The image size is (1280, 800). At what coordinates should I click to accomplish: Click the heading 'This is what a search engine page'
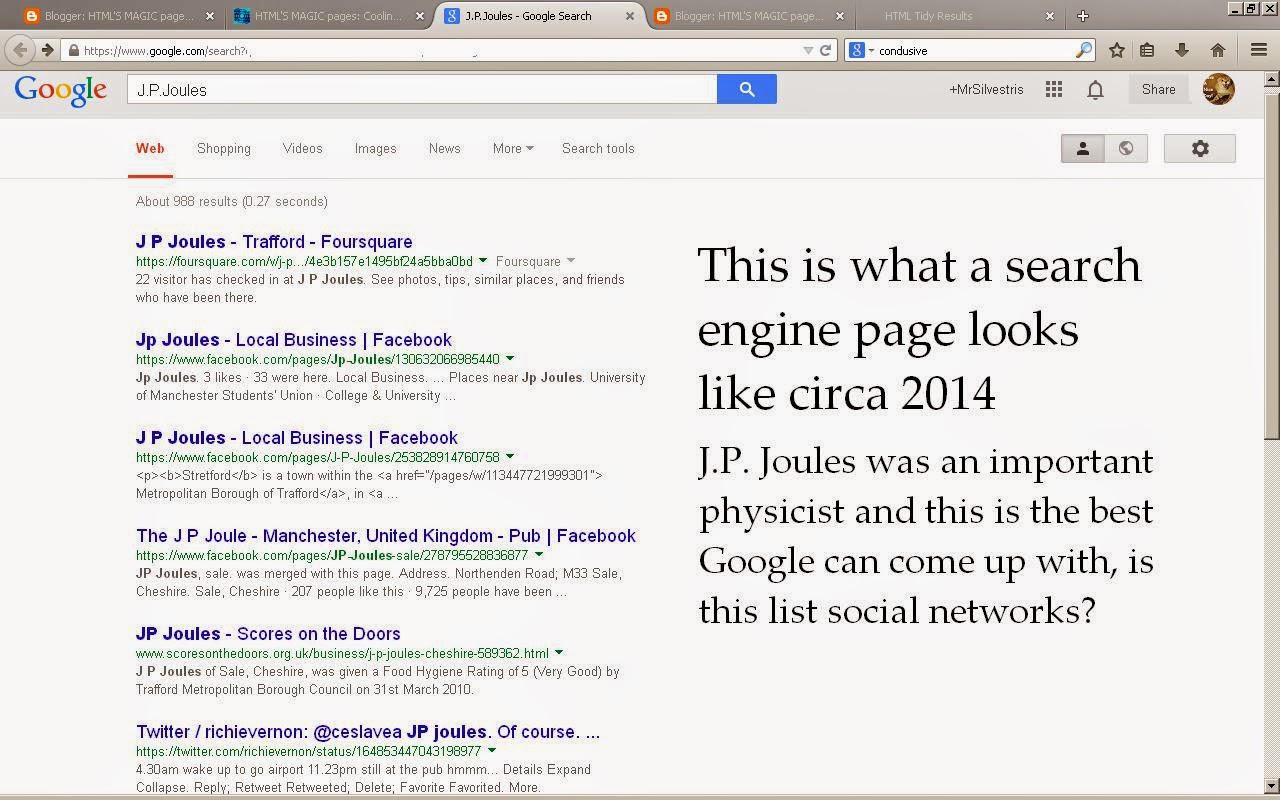point(919,329)
